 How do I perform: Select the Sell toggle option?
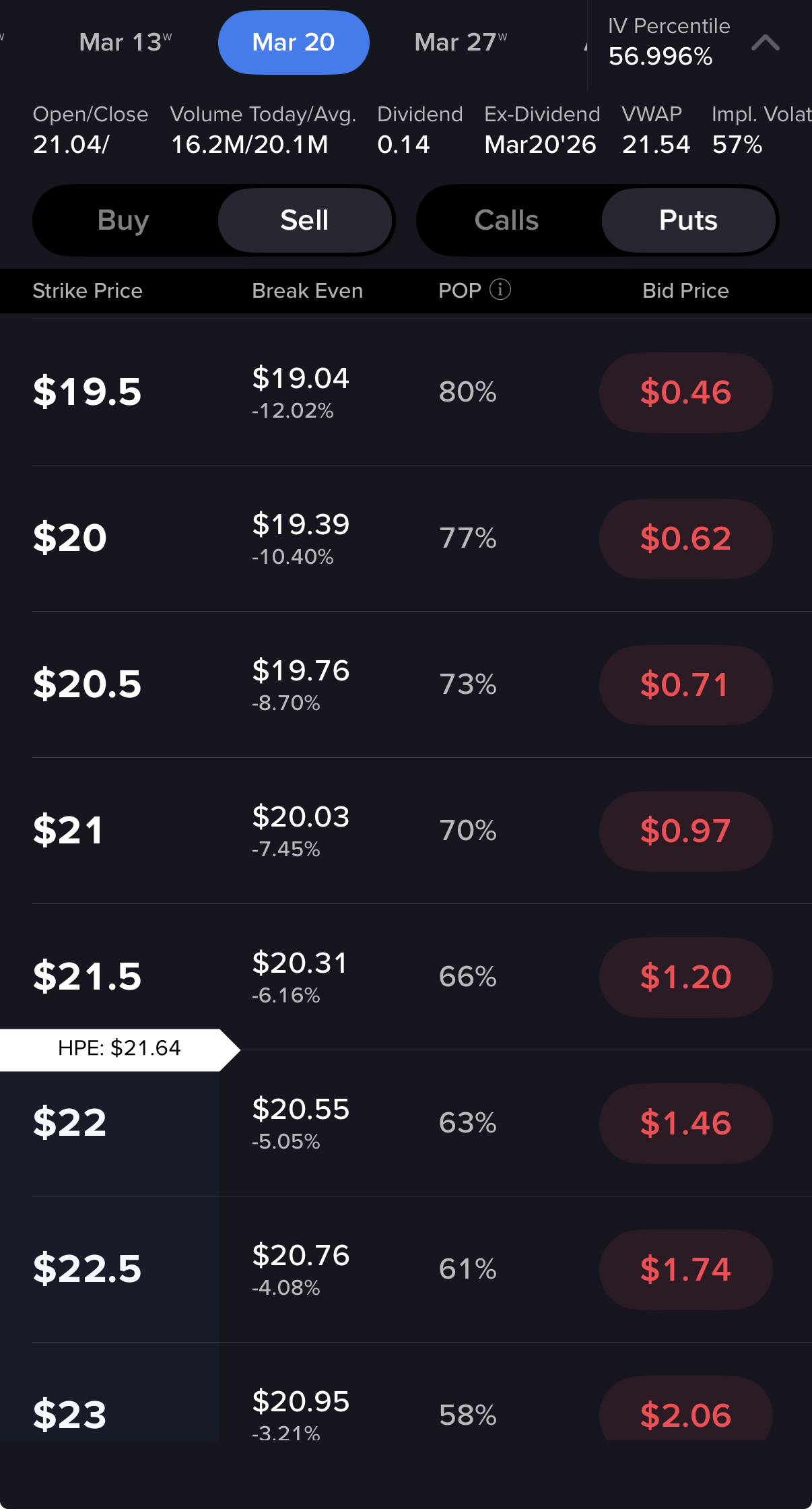[x=304, y=220]
